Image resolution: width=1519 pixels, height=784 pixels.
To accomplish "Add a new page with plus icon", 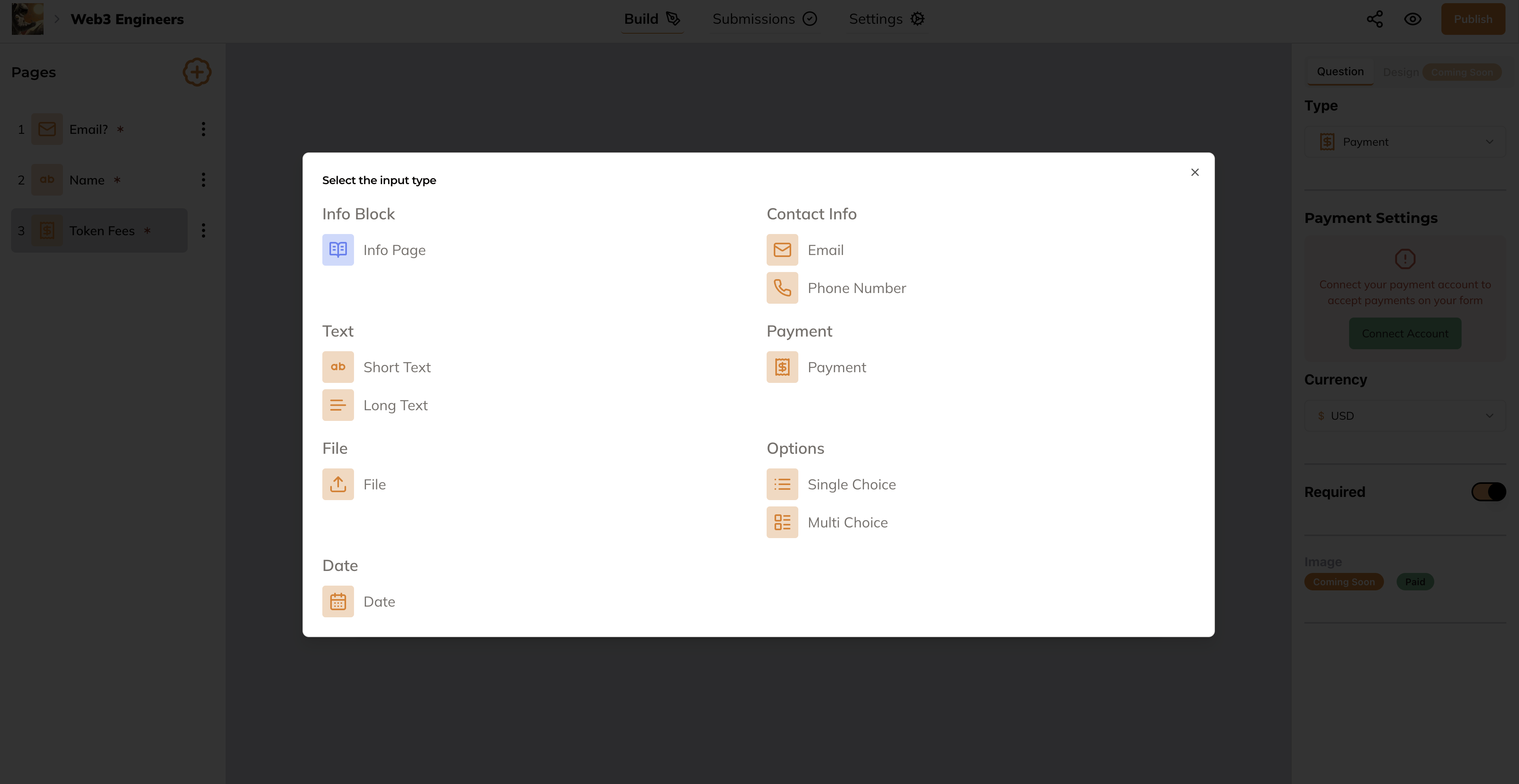I will tap(197, 72).
